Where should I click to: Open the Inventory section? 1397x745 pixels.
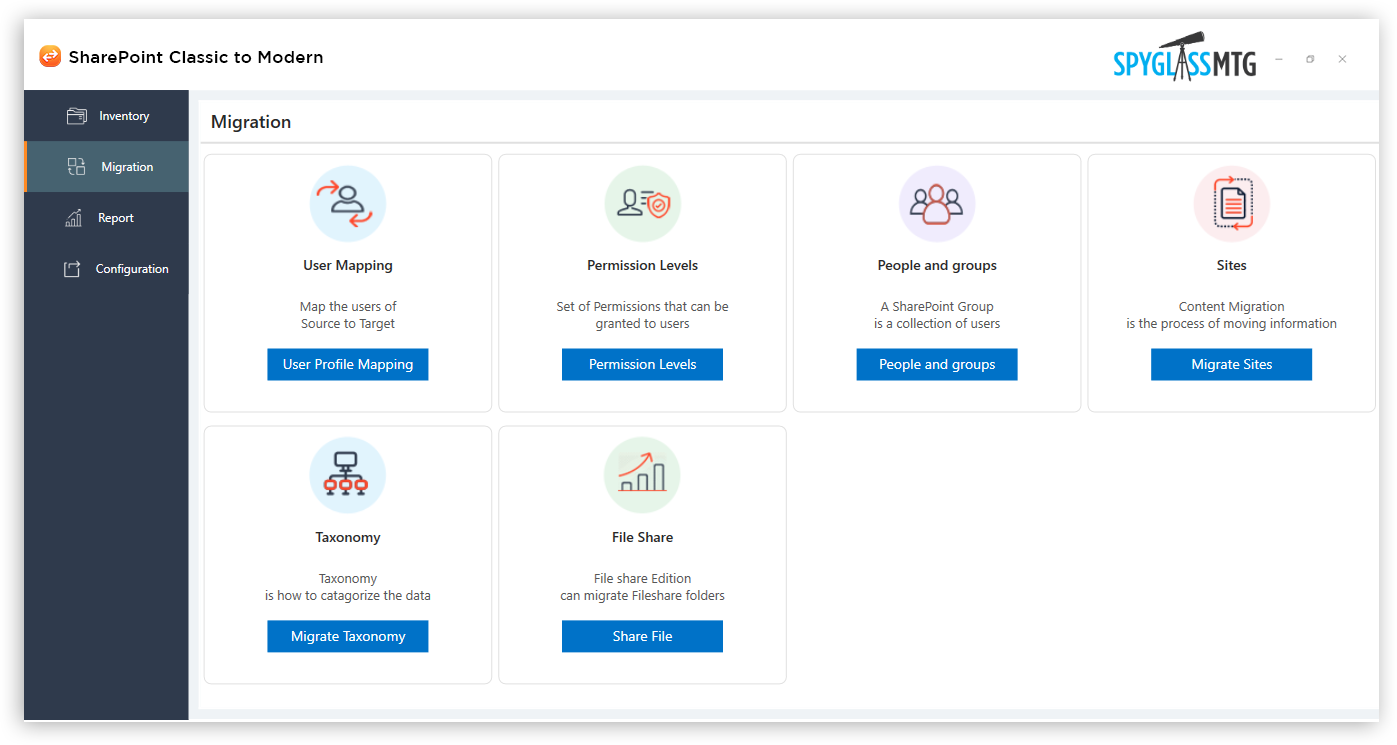(123, 116)
